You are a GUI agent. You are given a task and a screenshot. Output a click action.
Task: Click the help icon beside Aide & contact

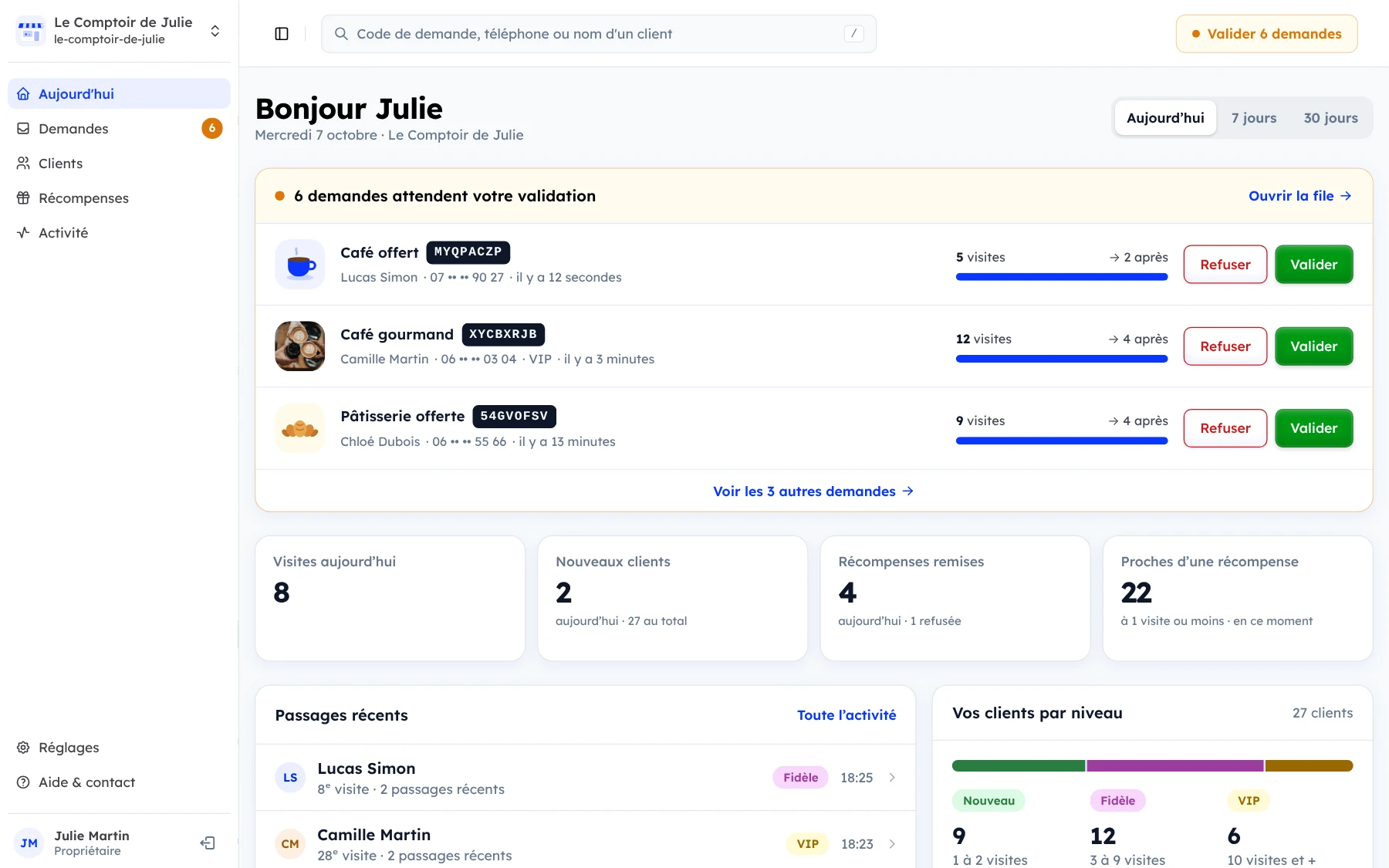click(24, 782)
